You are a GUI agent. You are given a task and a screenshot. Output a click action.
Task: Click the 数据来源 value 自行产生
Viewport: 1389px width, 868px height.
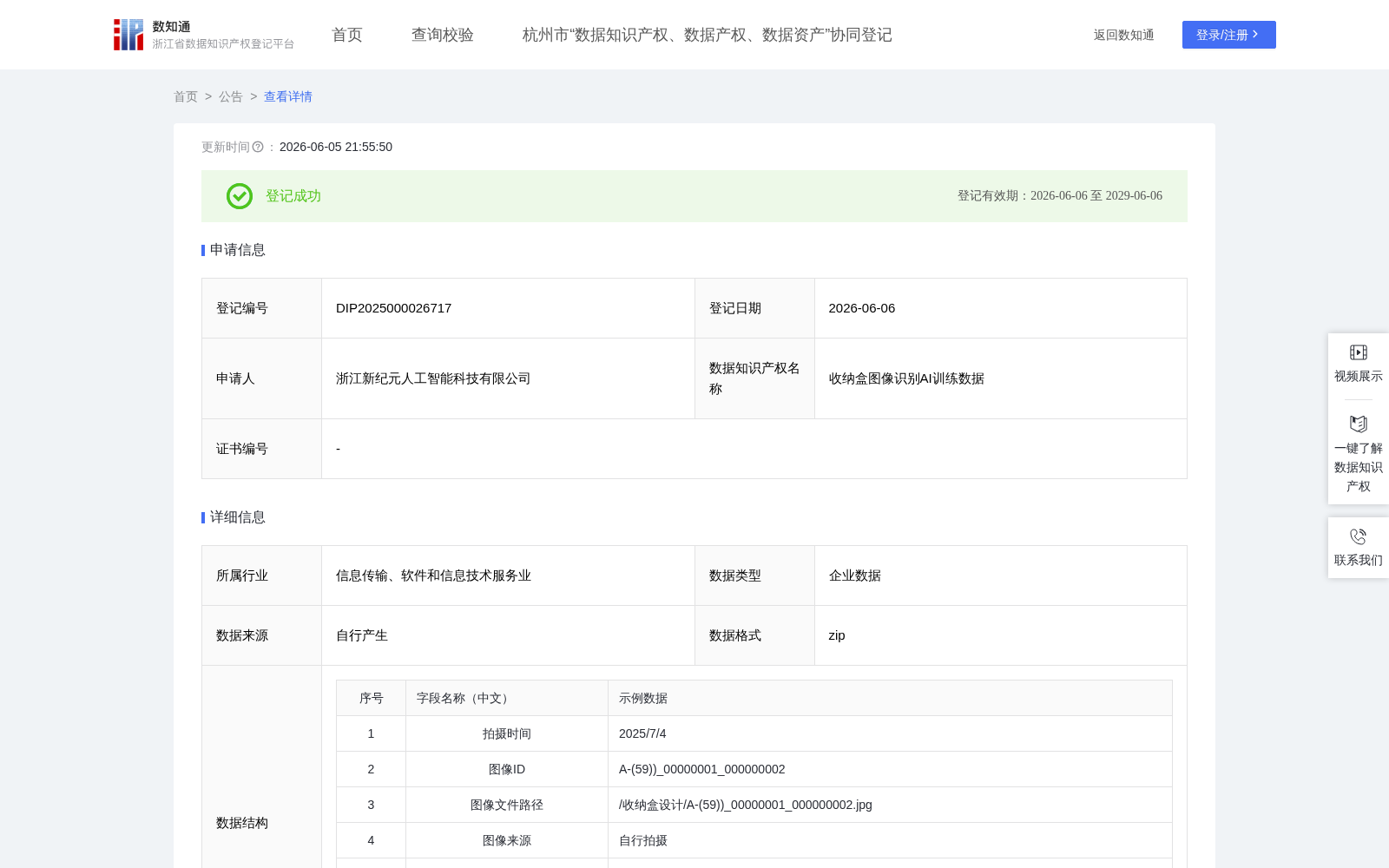click(x=362, y=635)
